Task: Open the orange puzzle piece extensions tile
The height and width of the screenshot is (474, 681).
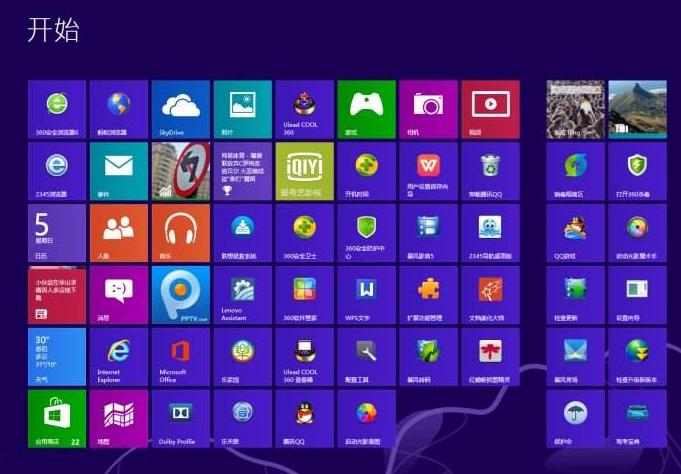Action: click(x=428, y=295)
